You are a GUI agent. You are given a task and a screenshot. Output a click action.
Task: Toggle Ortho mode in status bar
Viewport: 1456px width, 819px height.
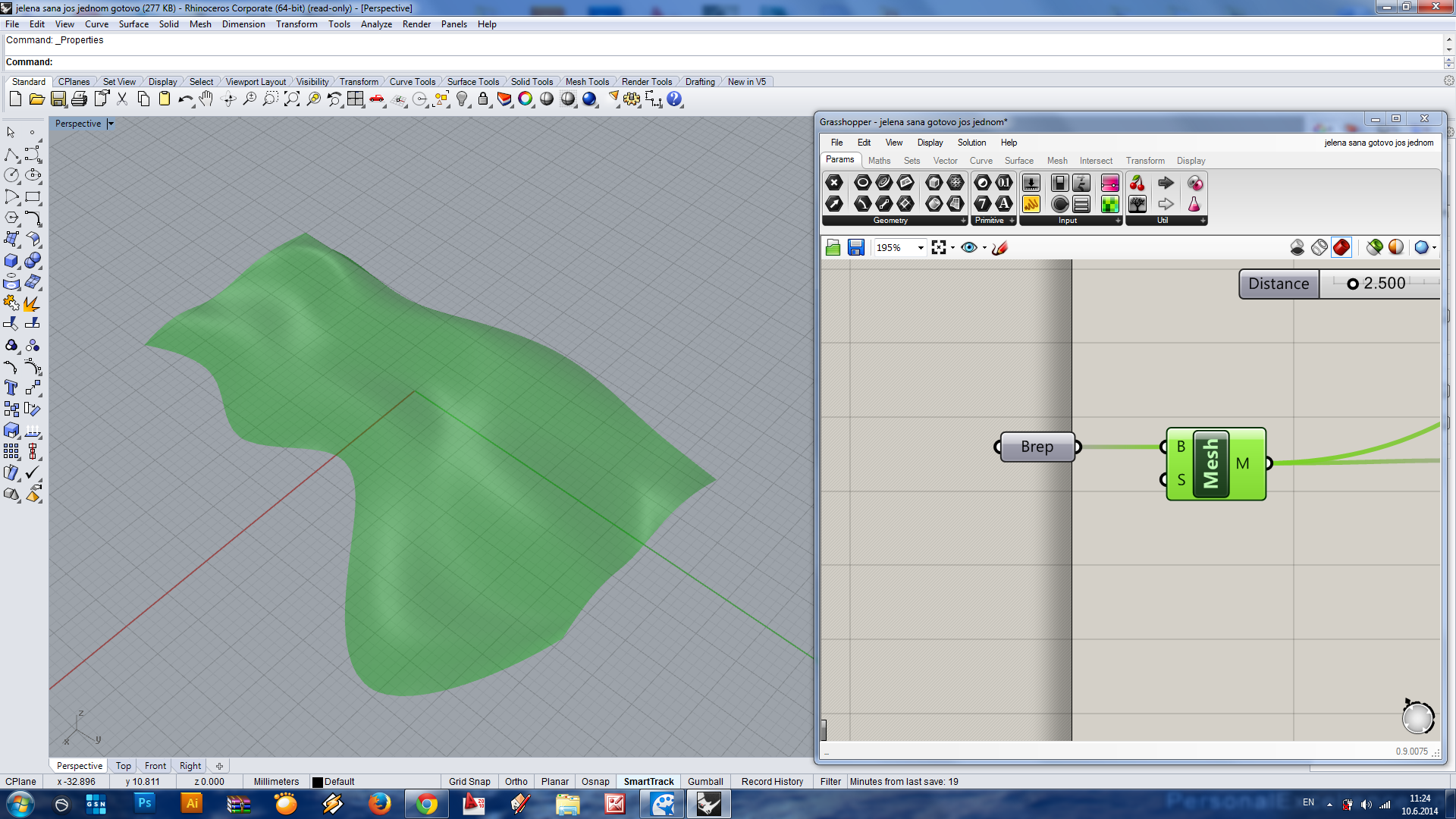(x=516, y=782)
